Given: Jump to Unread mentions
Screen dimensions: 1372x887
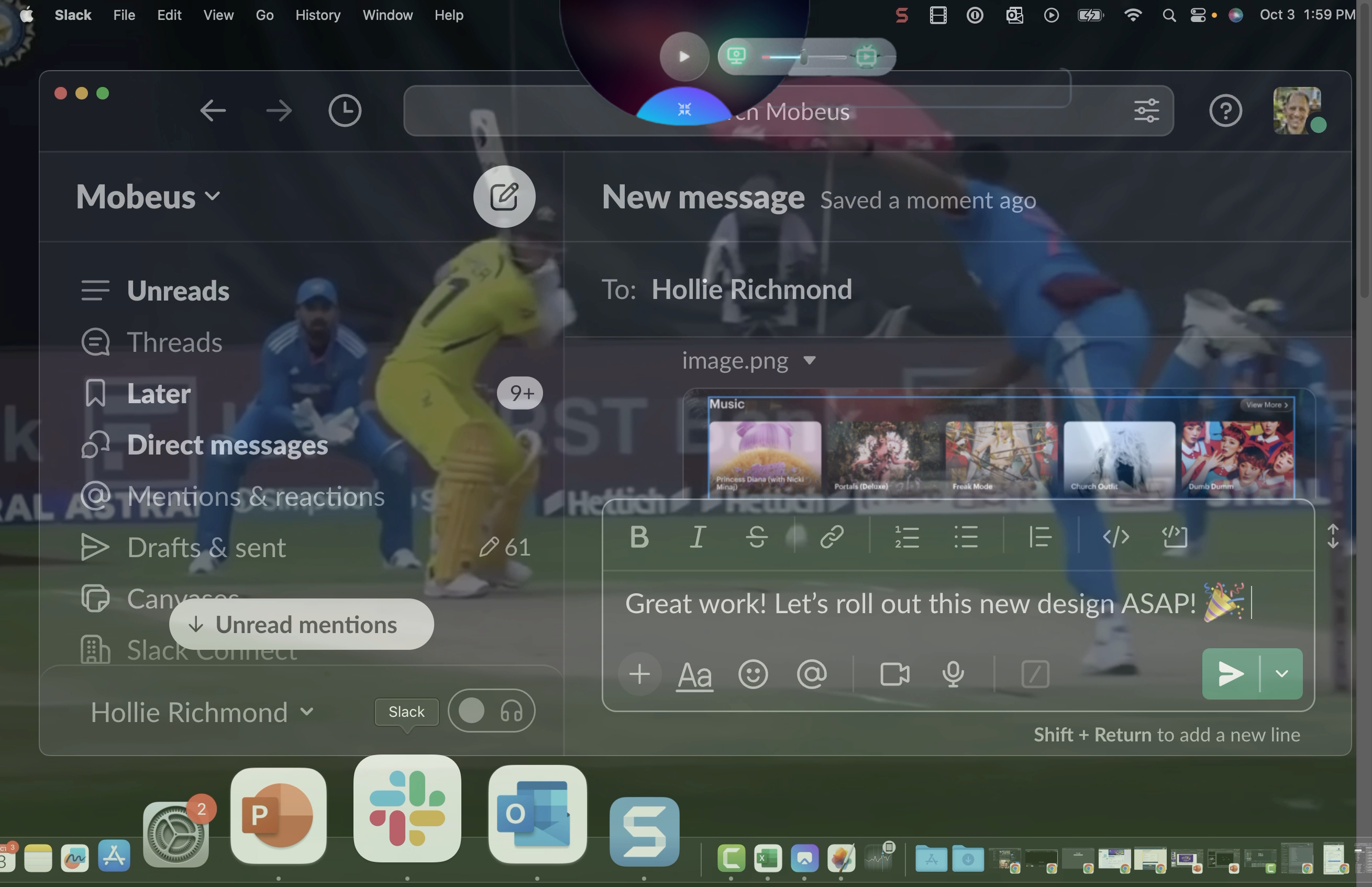Looking at the screenshot, I should click(x=301, y=624).
